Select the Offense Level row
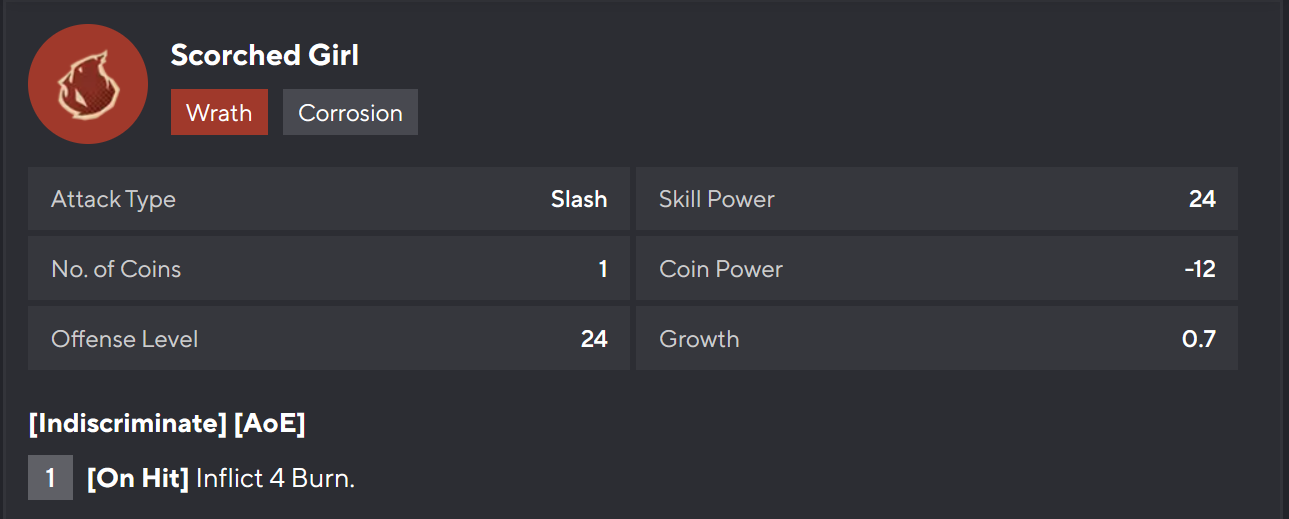1289x519 pixels. tap(328, 339)
